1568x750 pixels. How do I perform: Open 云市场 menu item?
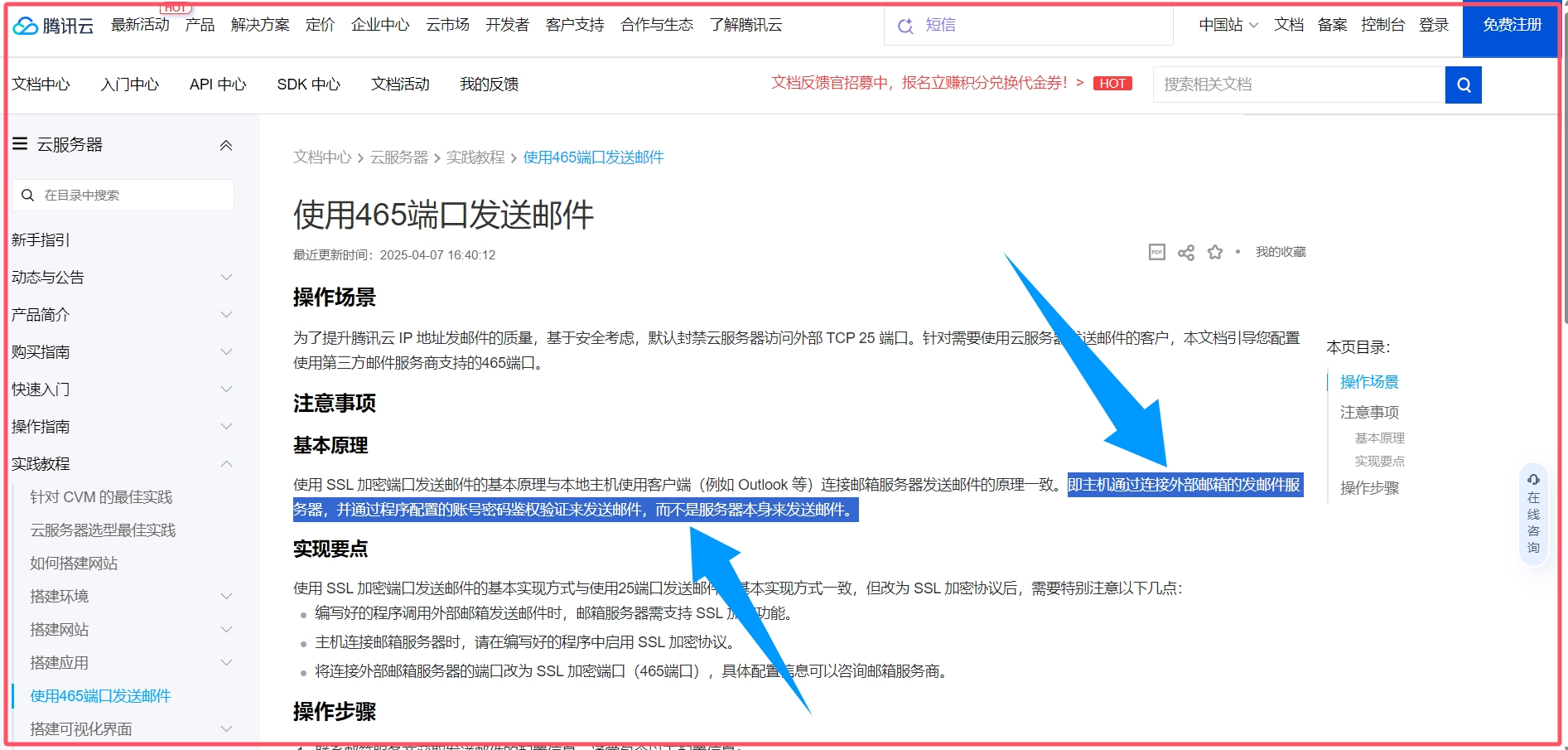tap(447, 25)
